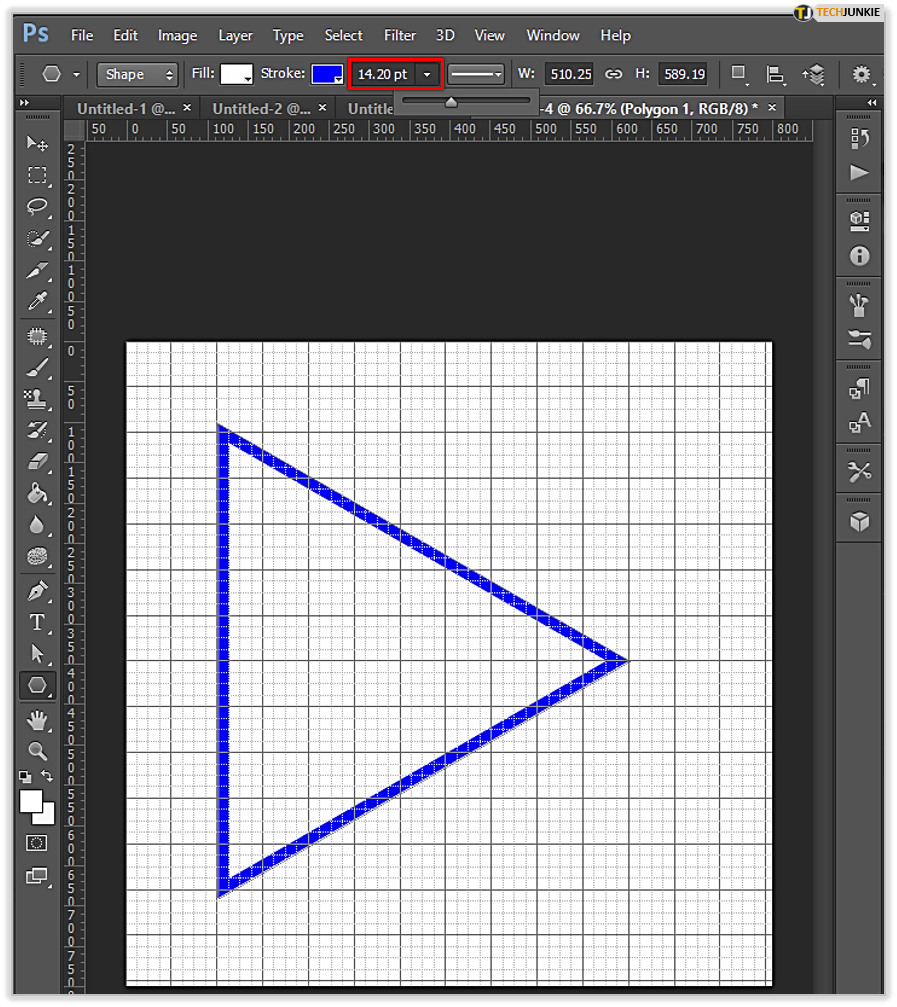Select the Move tool
This screenshot has height=1007, width=897.
[x=37, y=143]
